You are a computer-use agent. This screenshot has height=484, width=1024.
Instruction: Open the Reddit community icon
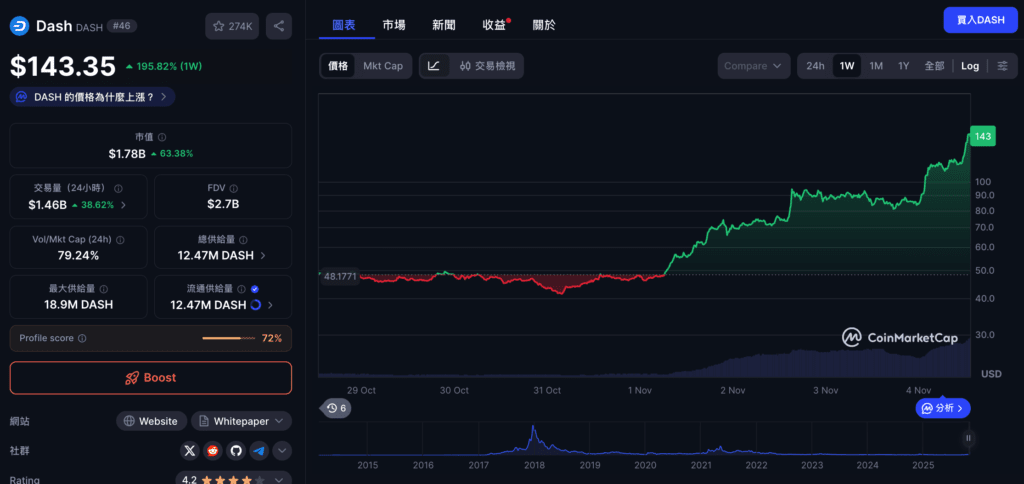tap(212, 451)
